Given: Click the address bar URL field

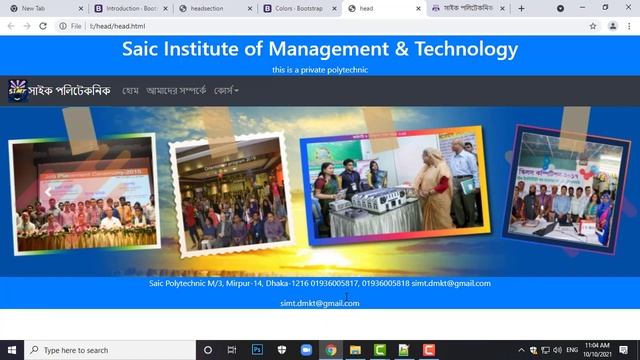Looking at the screenshot, I should (x=327, y=26).
